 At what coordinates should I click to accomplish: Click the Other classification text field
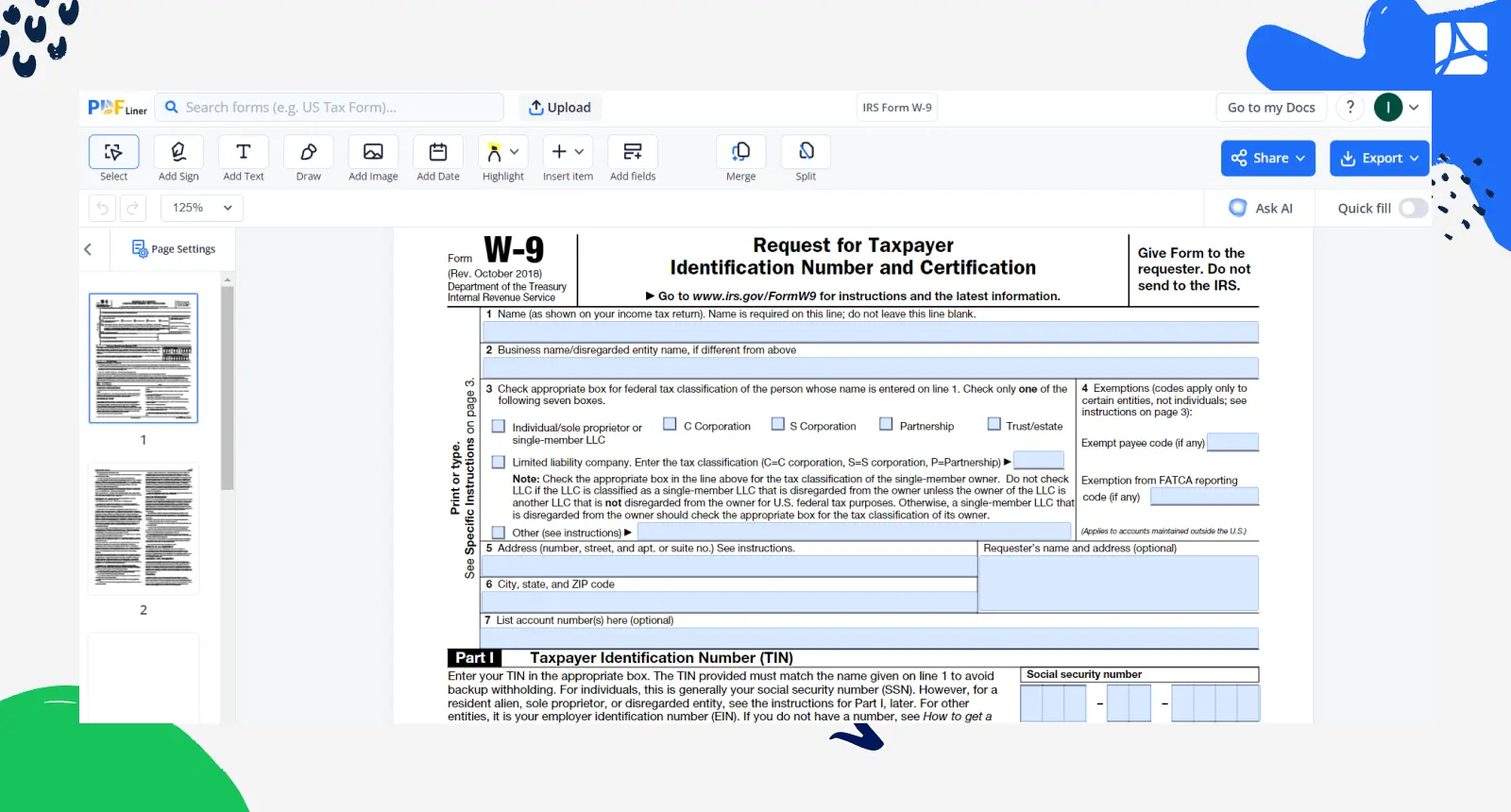[856, 533]
